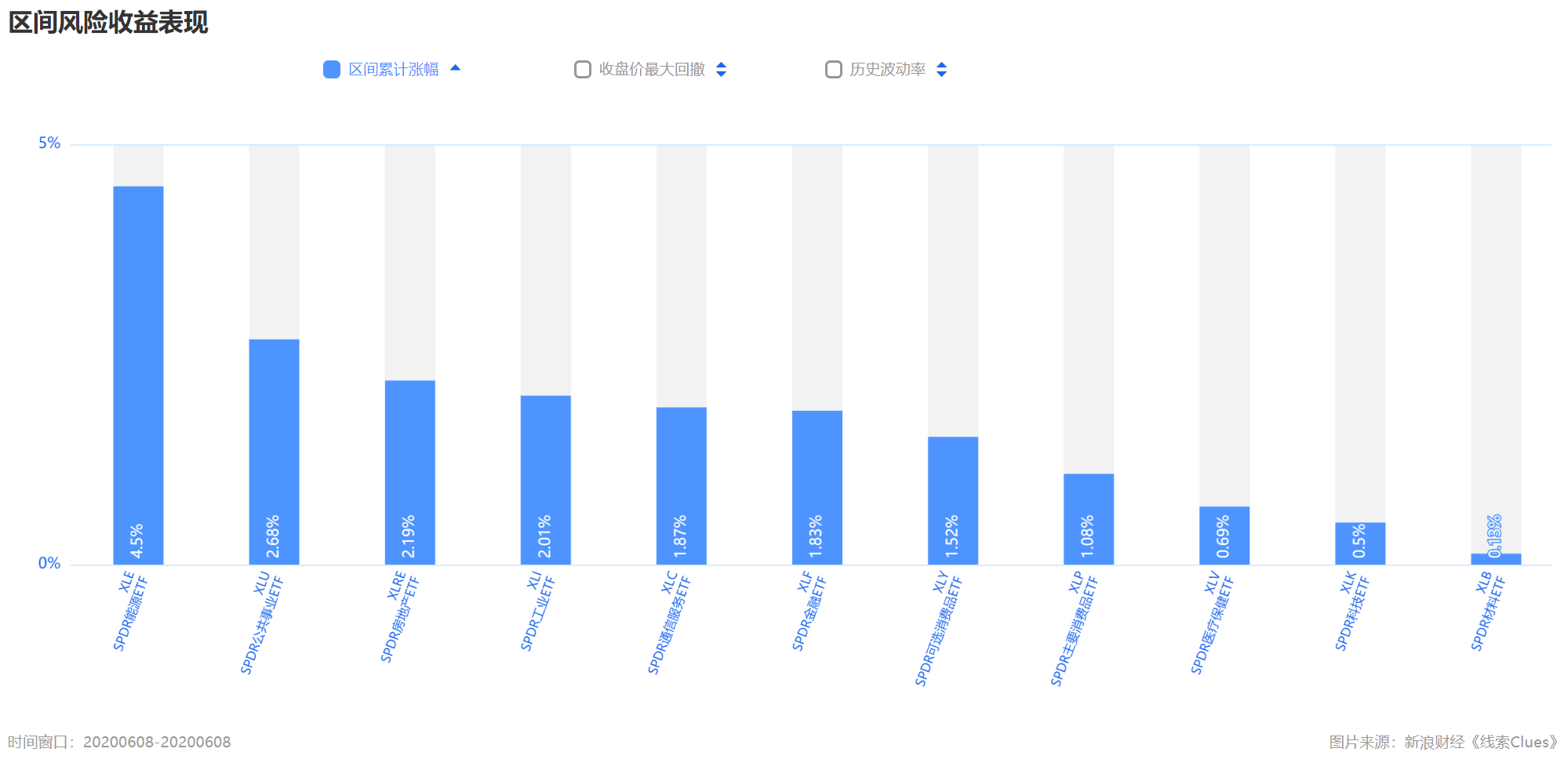Click the XLP 1.08% bar
The height and width of the screenshot is (763, 1568).
[x=1088, y=518]
